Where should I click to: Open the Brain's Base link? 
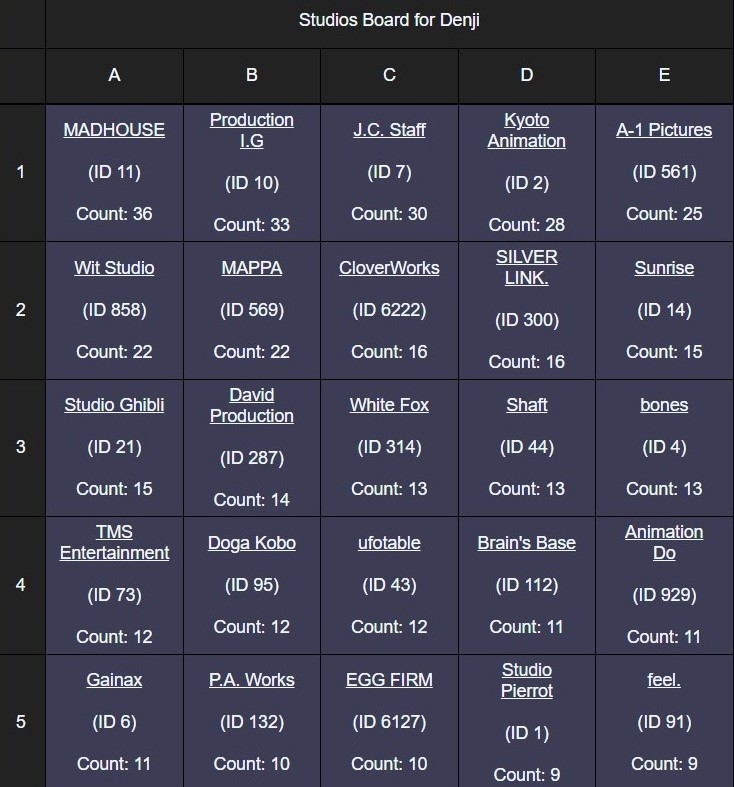(x=526, y=543)
